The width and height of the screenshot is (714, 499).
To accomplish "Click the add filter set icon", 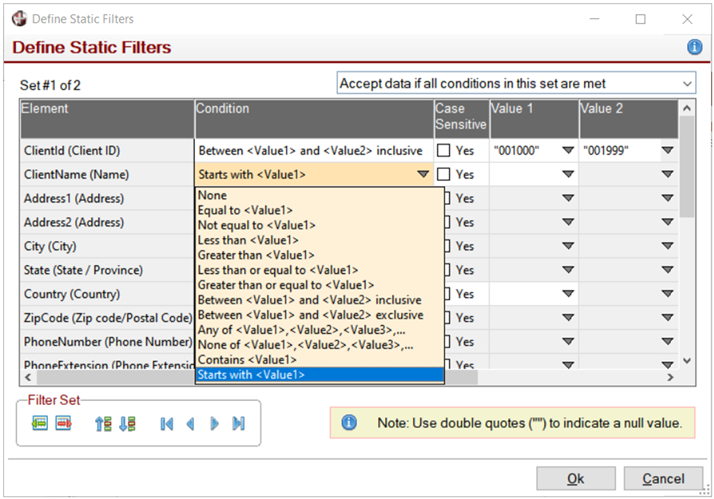I will 40,423.
